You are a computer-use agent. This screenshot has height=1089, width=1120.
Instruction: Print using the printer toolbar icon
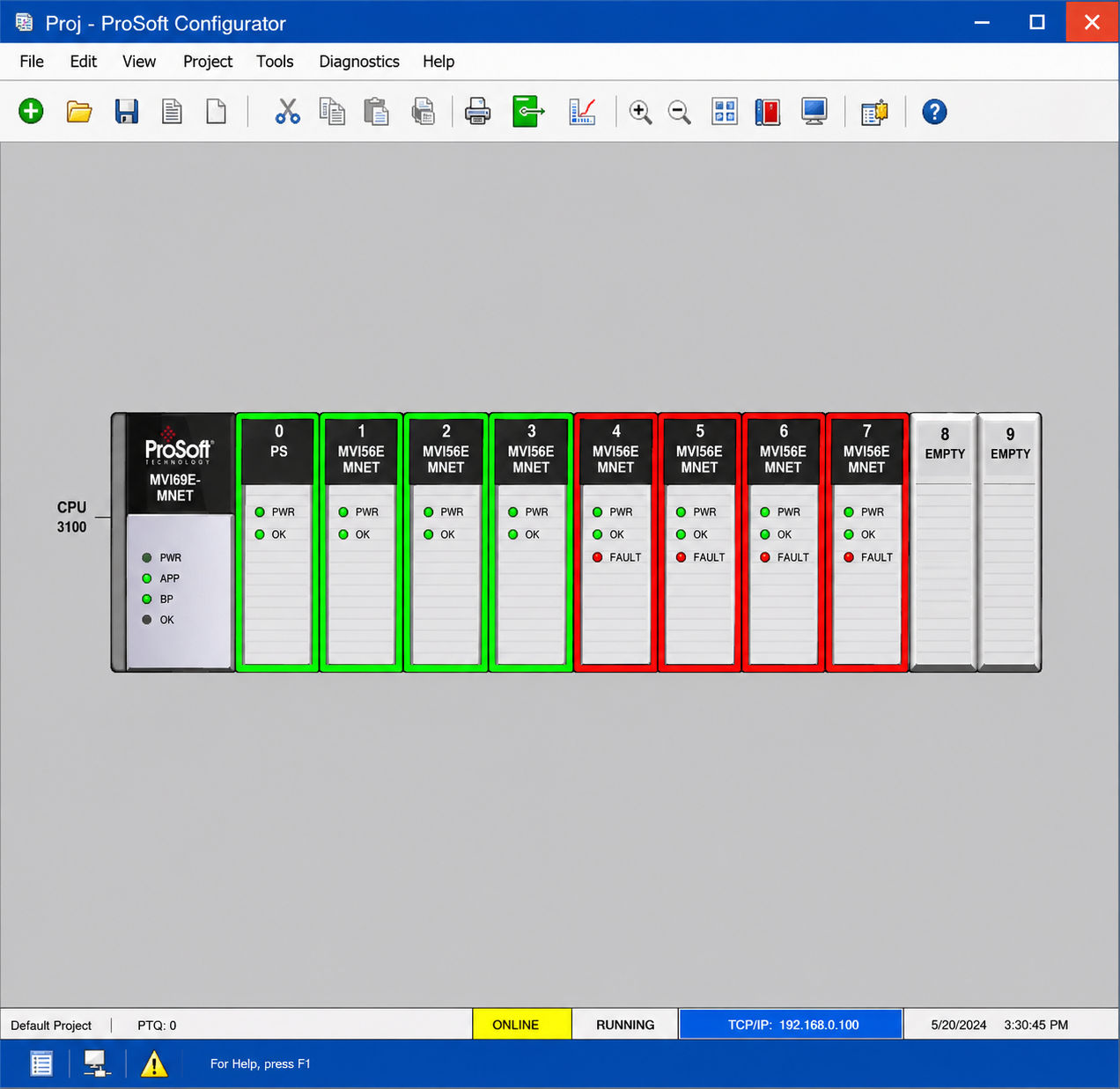coord(477,112)
